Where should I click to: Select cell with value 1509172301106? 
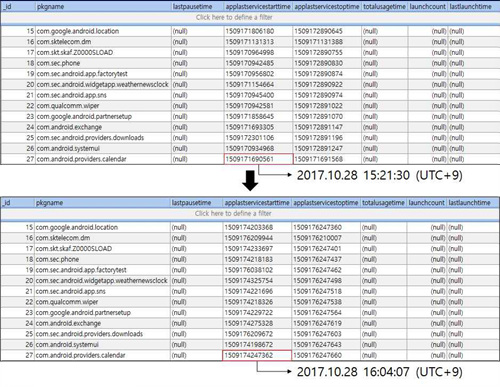[x=259, y=138]
